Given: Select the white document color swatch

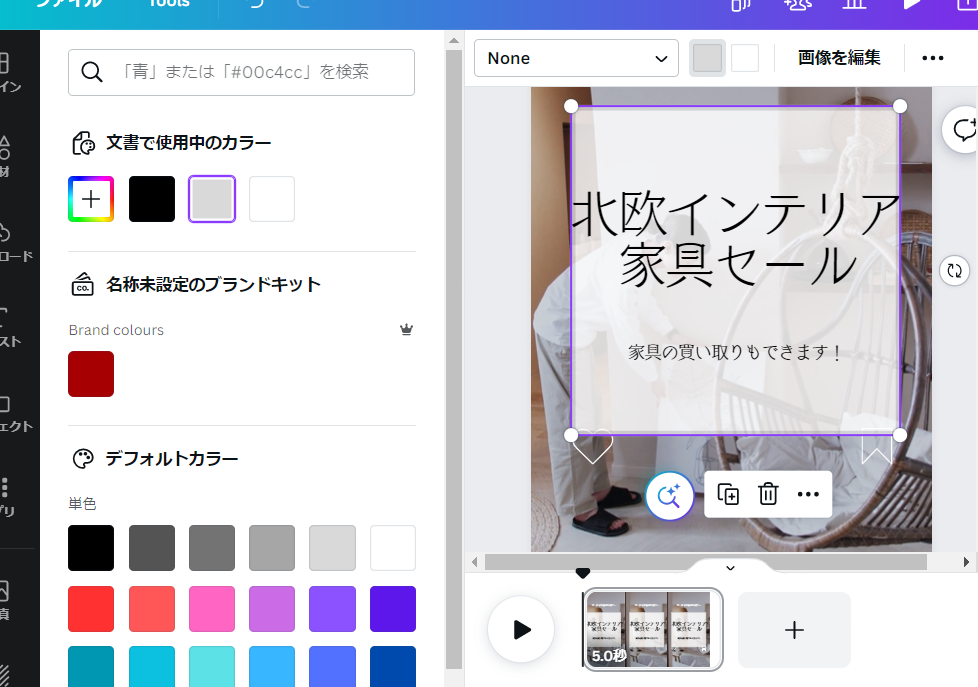Looking at the screenshot, I should (x=272, y=199).
